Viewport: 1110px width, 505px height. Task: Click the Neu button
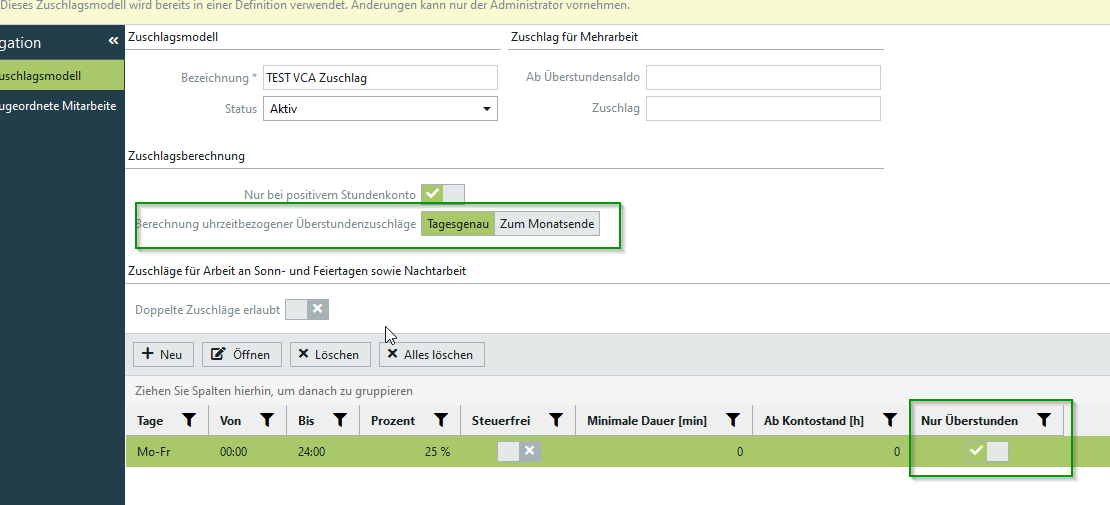tap(163, 354)
